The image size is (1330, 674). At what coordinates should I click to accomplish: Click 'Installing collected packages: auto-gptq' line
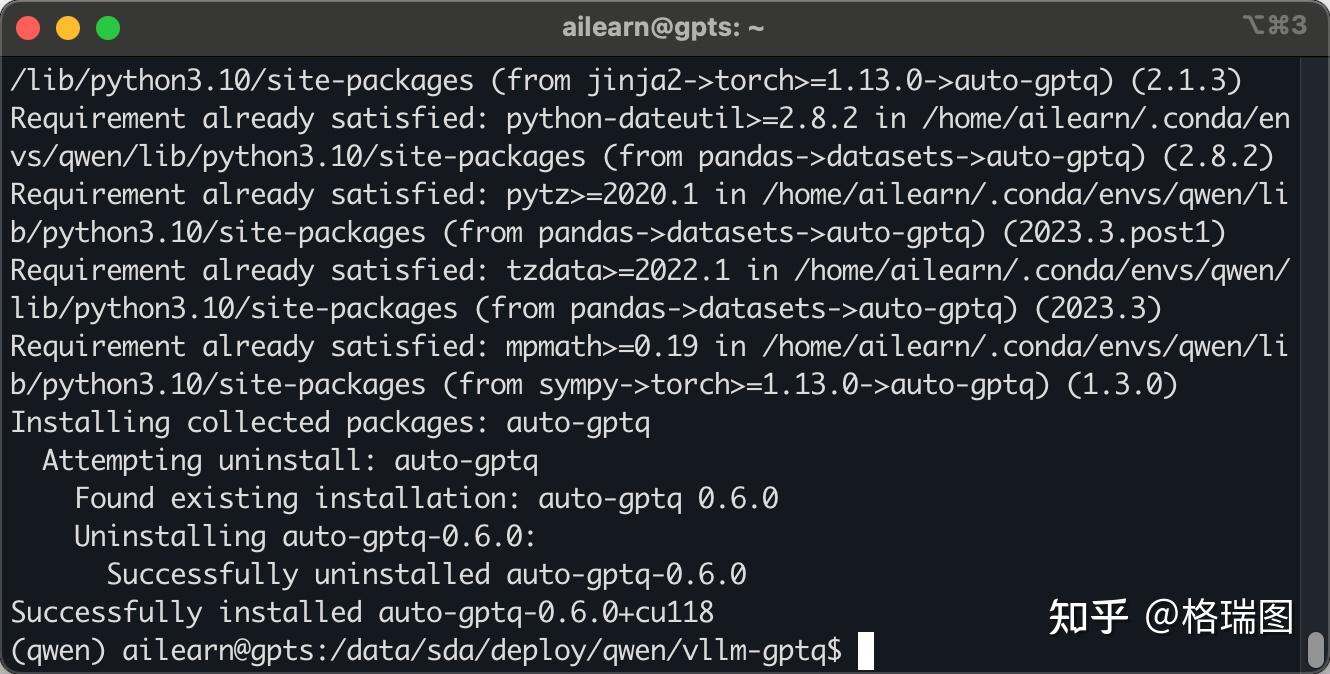click(x=330, y=422)
